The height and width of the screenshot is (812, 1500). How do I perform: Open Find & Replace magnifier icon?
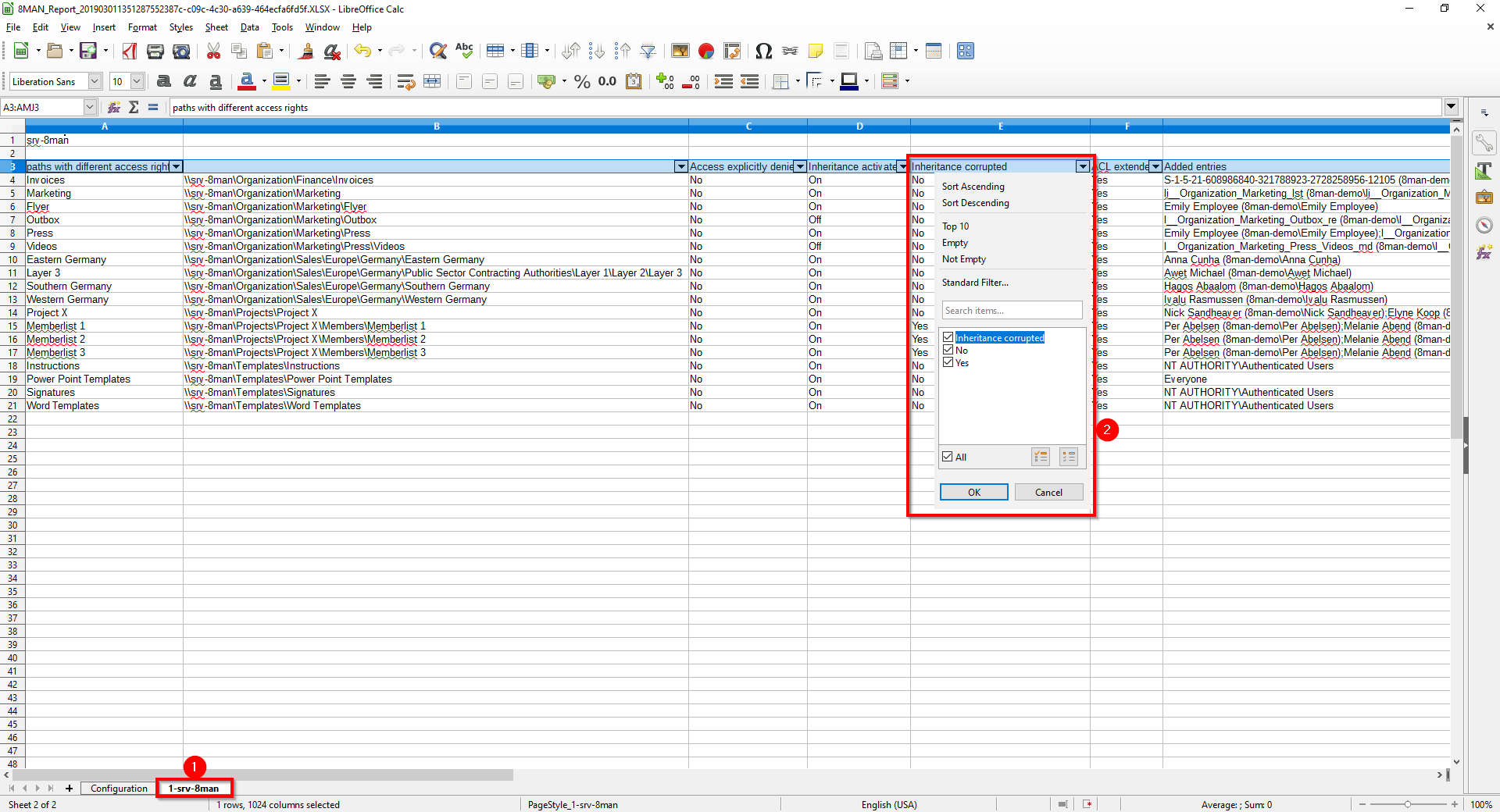438,52
